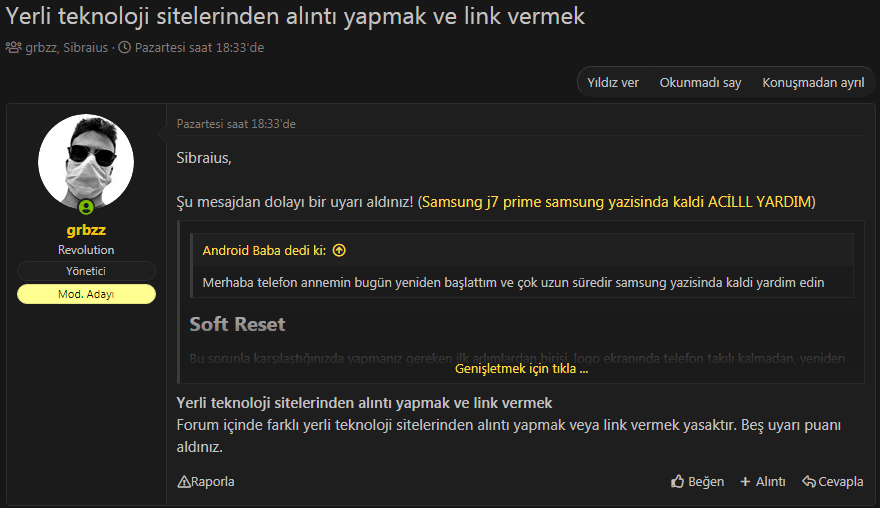Click the Yönetici badge
This screenshot has width=880, height=508.
pos(86,271)
